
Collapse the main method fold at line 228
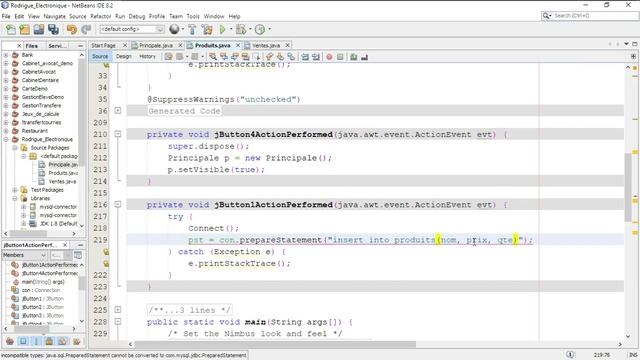point(118,321)
